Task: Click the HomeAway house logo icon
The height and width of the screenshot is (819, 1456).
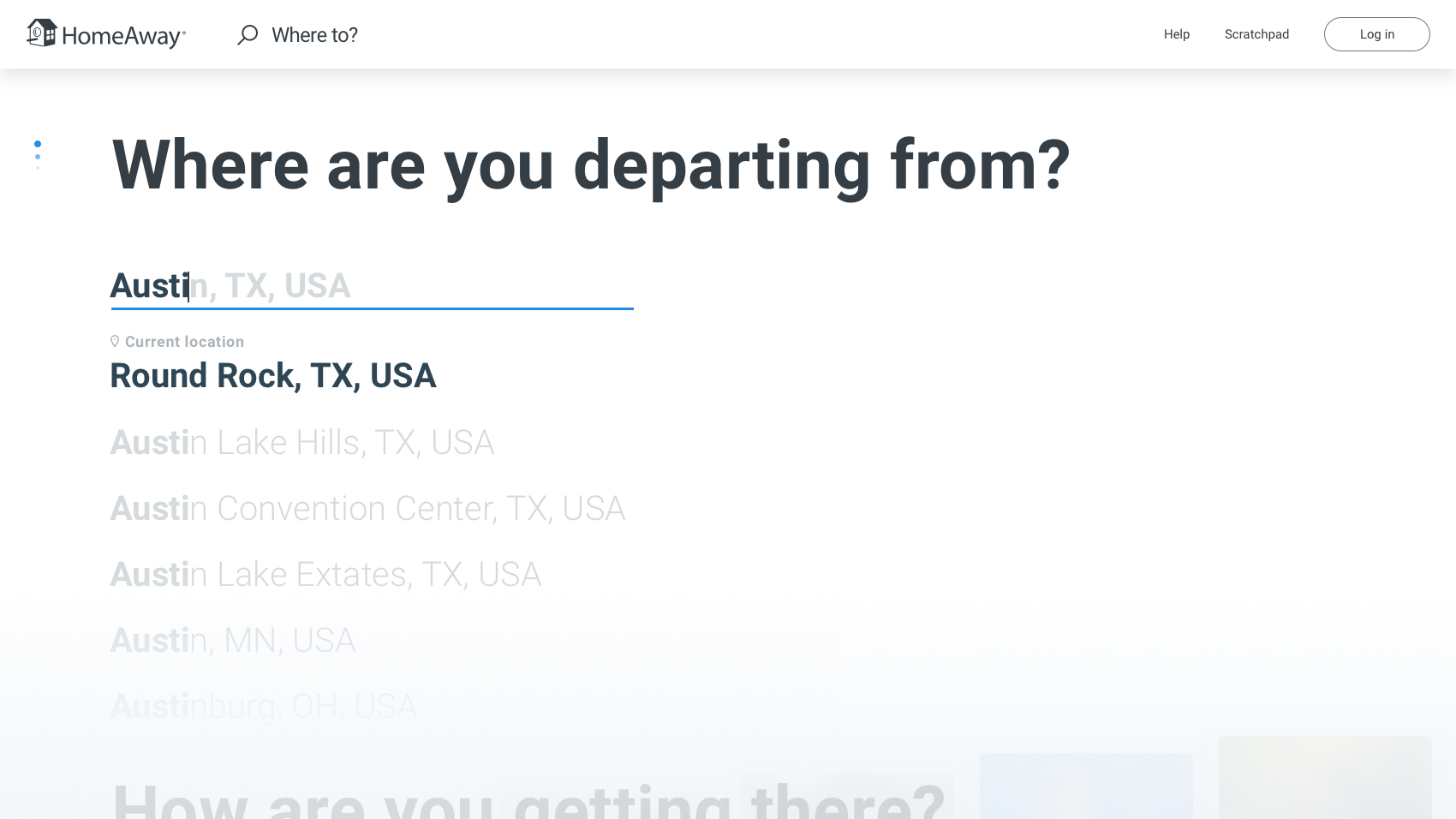Action: coord(41,33)
